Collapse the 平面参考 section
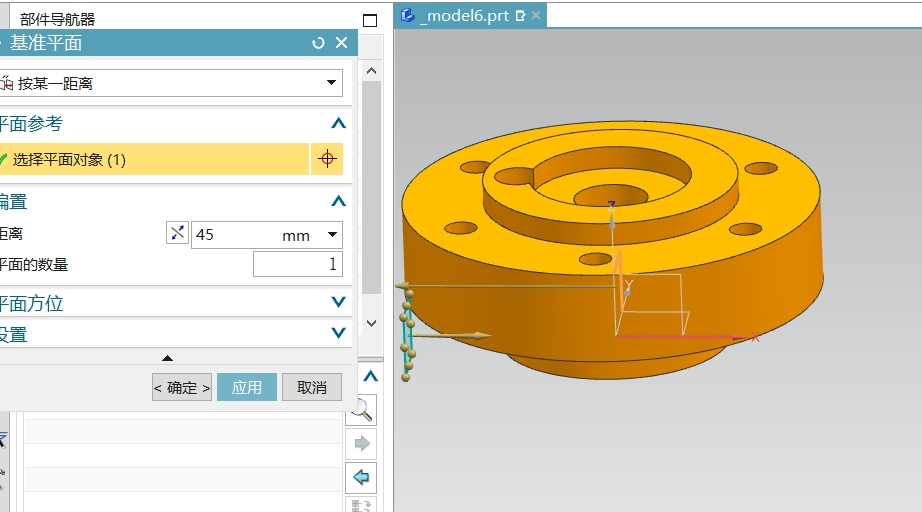922x512 pixels. (338, 123)
